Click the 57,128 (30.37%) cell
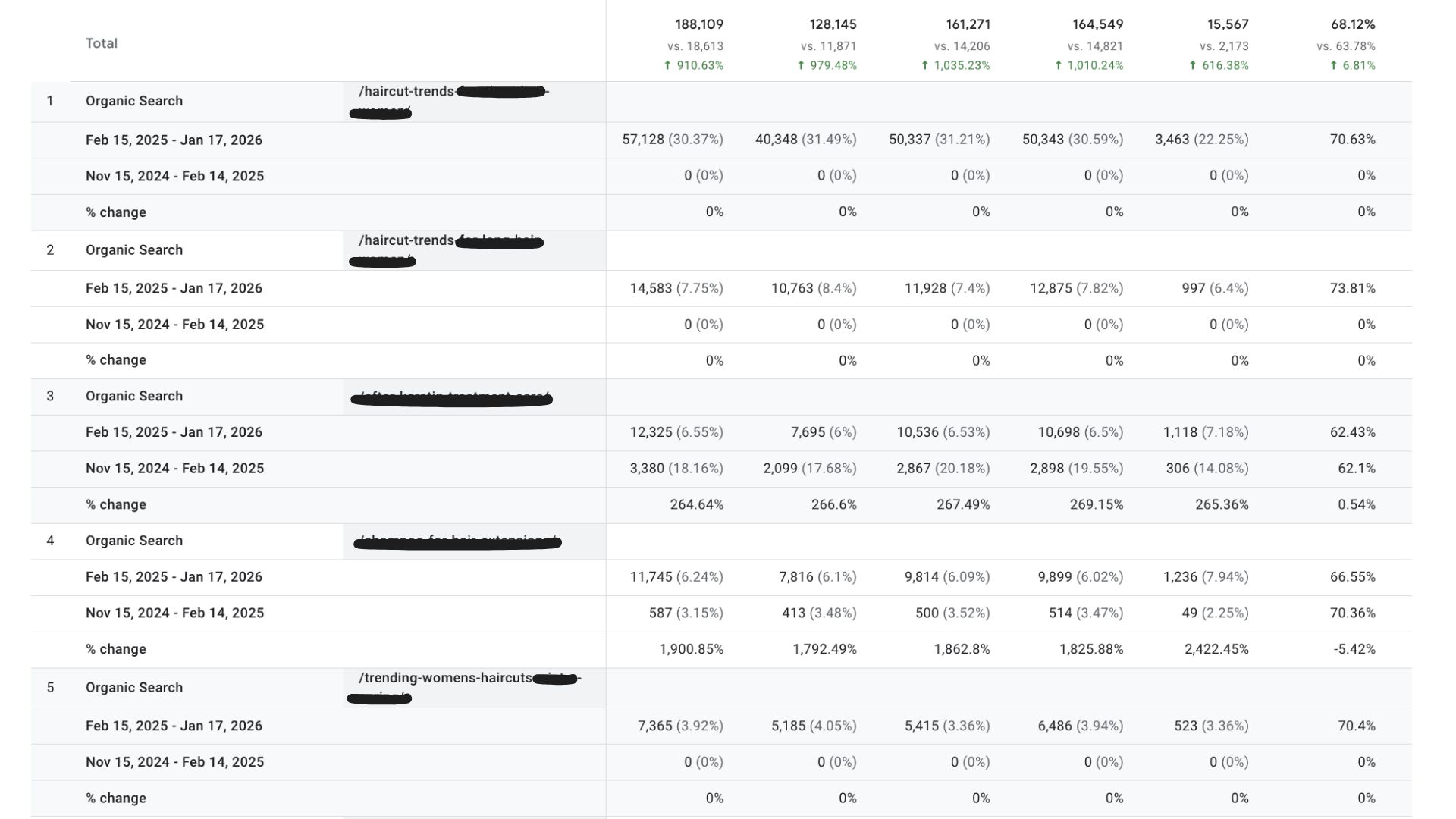The image size is (1456, 819). coord(673,140)
